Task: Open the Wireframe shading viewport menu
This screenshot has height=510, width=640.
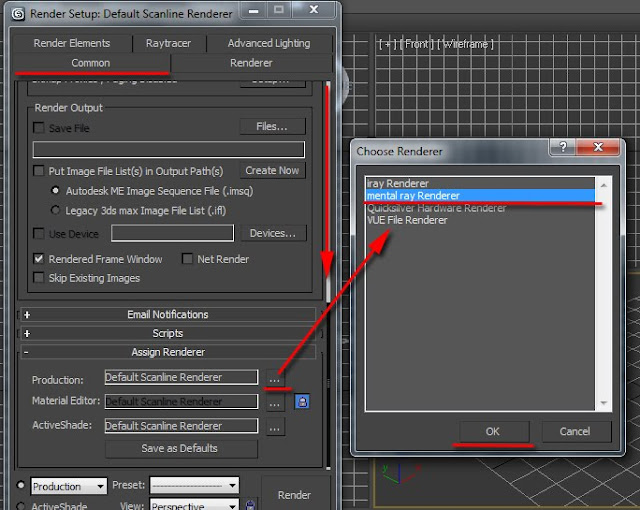Action: (465, 44)
